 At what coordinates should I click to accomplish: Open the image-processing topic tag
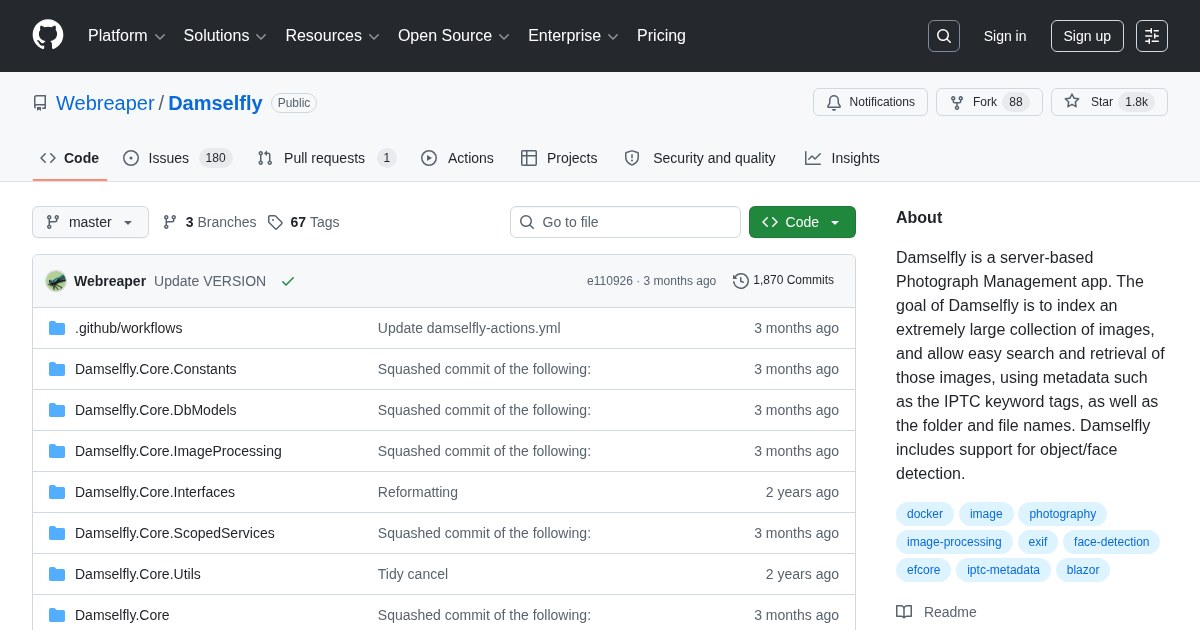[x=954, y=542]
